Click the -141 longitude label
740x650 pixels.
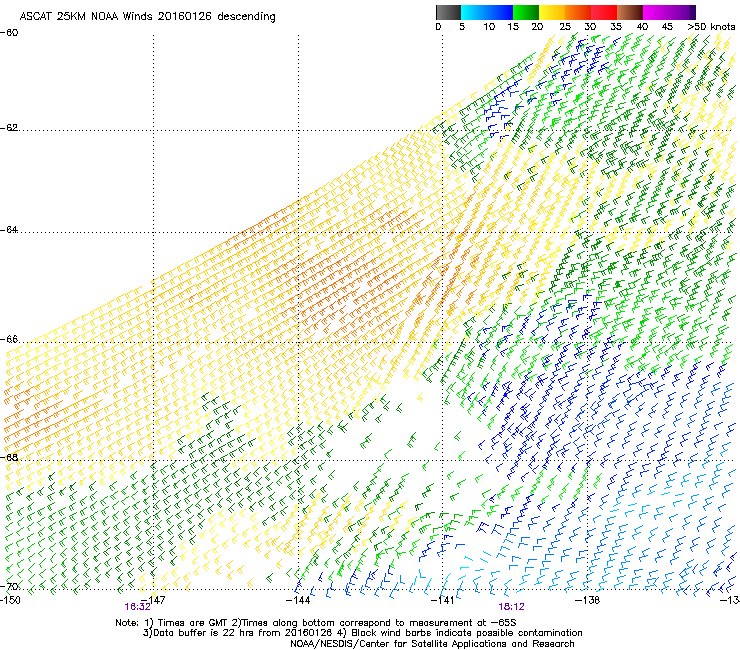coord(442,600)
